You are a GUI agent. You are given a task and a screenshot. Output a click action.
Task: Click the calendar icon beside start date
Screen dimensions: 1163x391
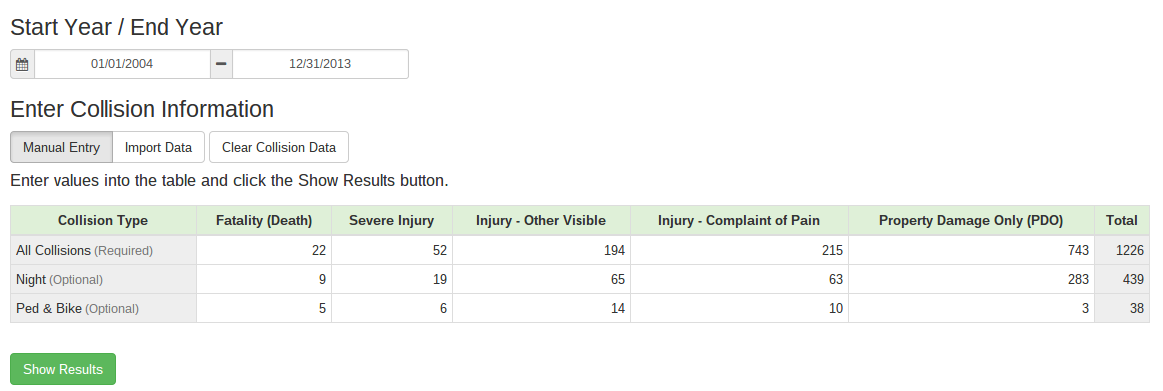click(22, 64)
